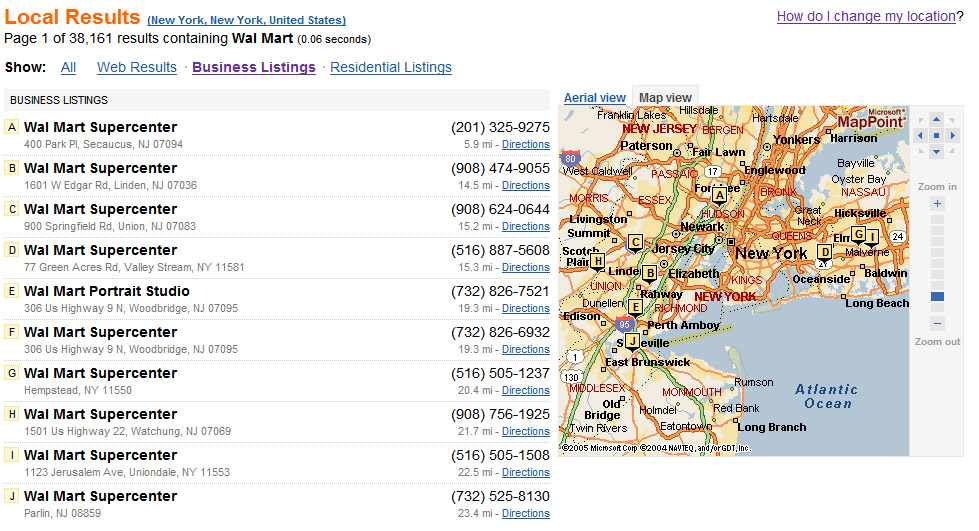Image resolution: width=979 pixels, height=531 pixels.
Task: Click map pin C near Jersey City label
Action: [635, 243]
